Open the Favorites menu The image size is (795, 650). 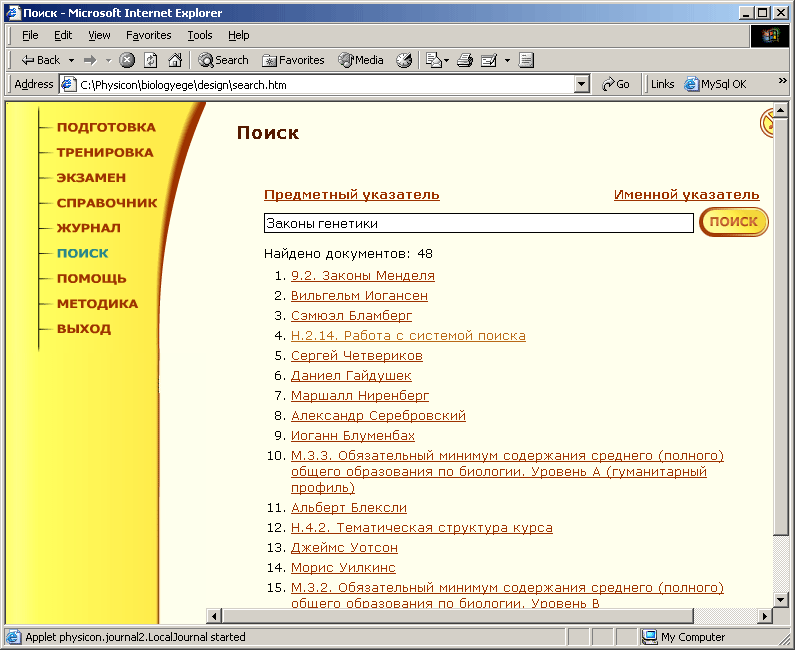click(149, 35)
